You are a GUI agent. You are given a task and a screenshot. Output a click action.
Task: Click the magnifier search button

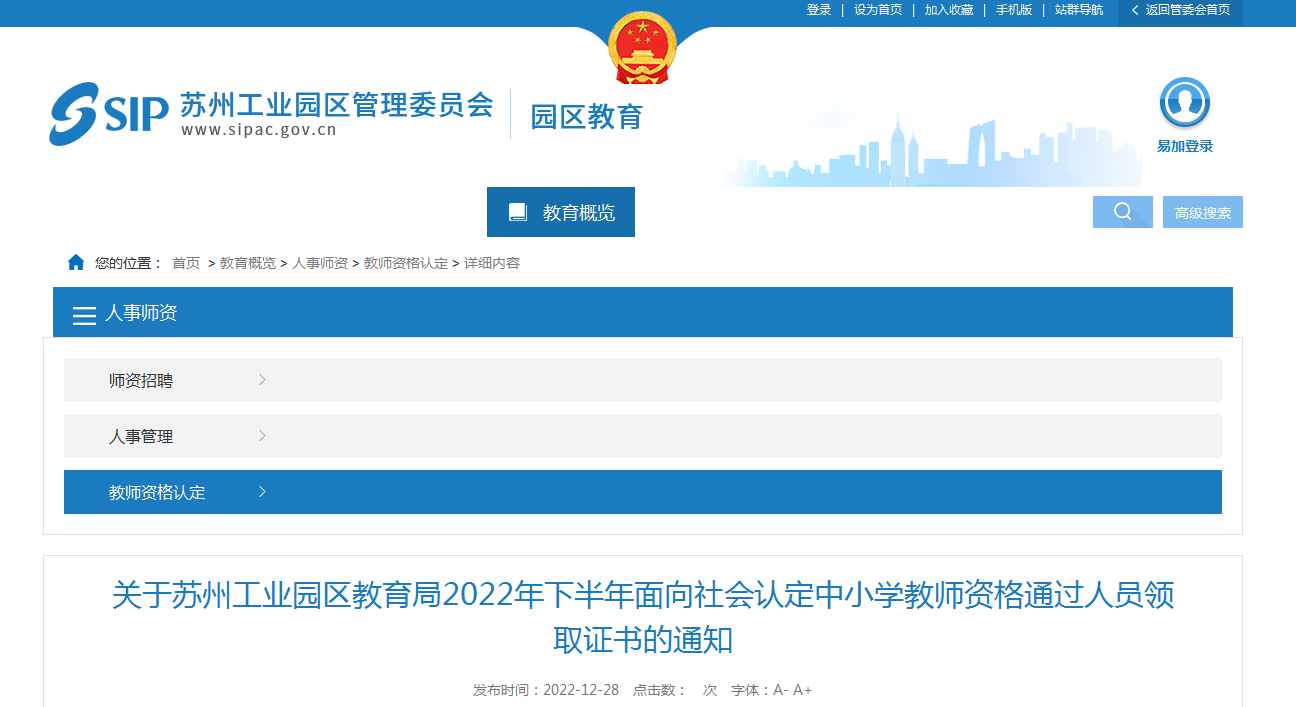pos(1123,212)
